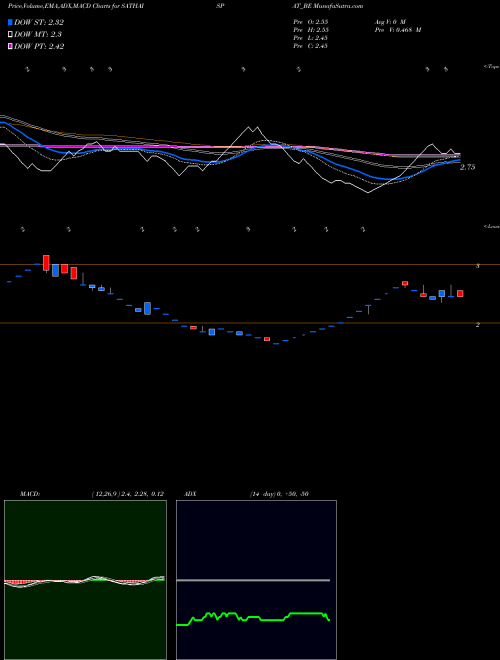The image size is (500, 660).
Task: Select the 'DOW PT: 2.42' legend text
Action: pyautogui.click(x=39, y=46)
